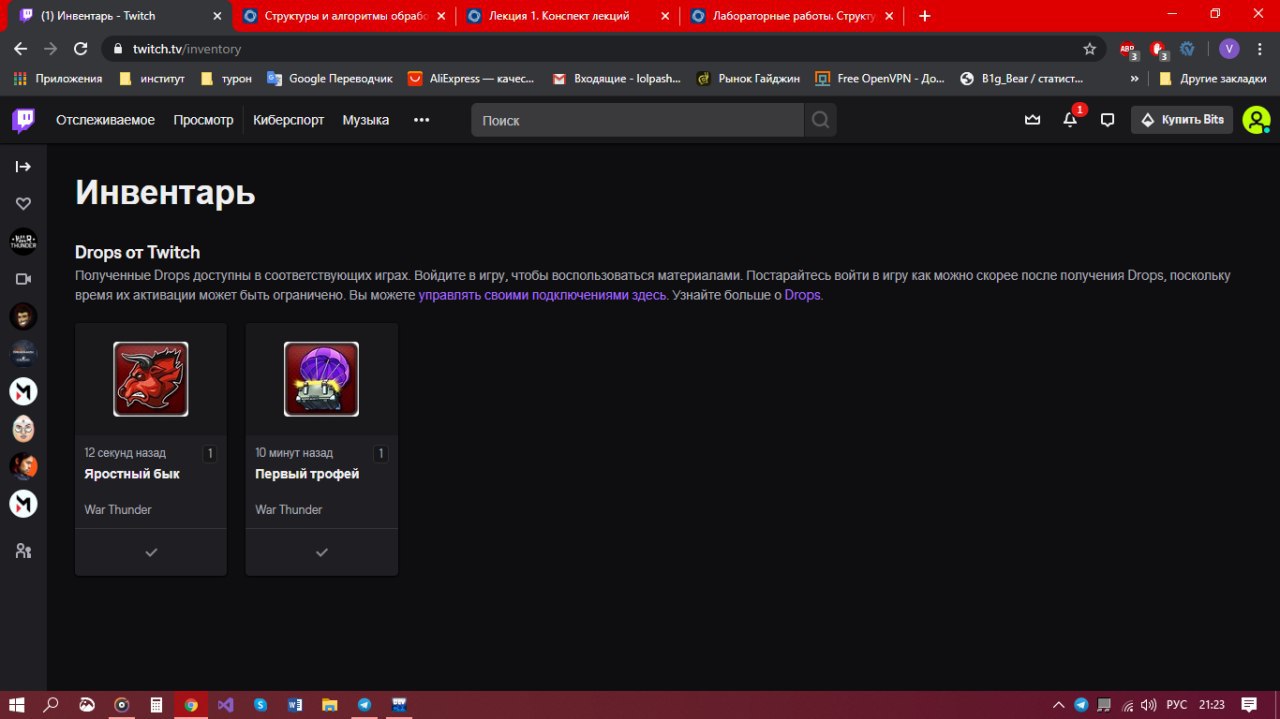Open Google Переводчик bookmark
This screenshot has height=719, width=1280.
330,78
